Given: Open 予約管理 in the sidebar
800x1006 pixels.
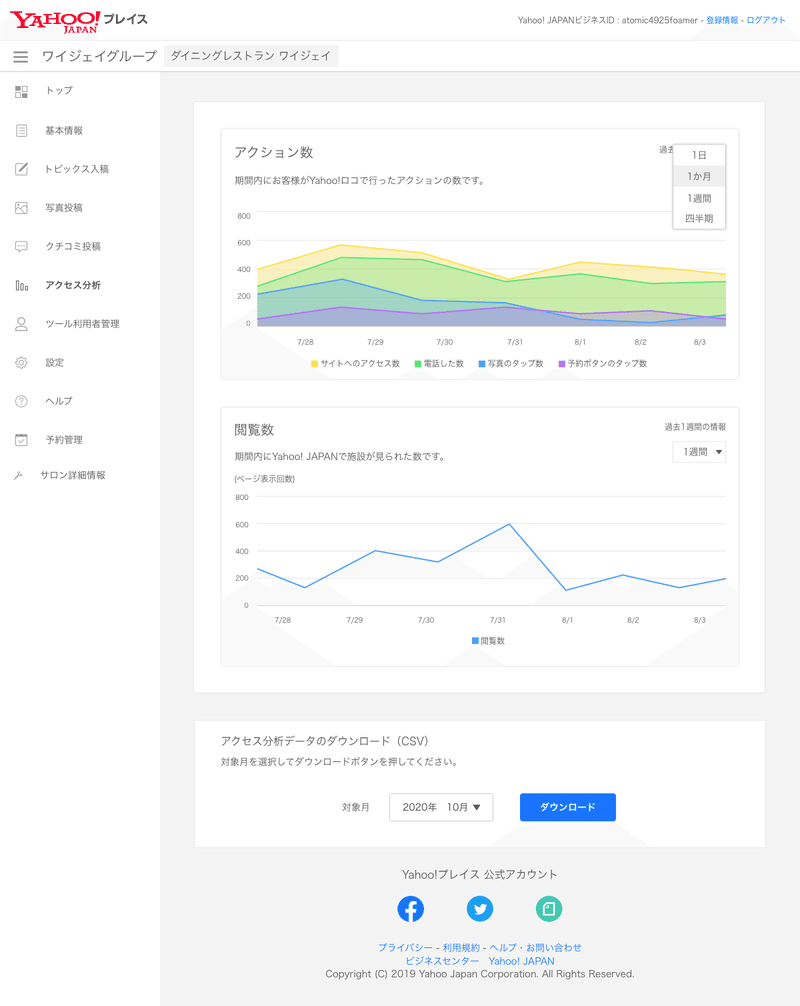Looking at the screenshot, I should 64,439.
